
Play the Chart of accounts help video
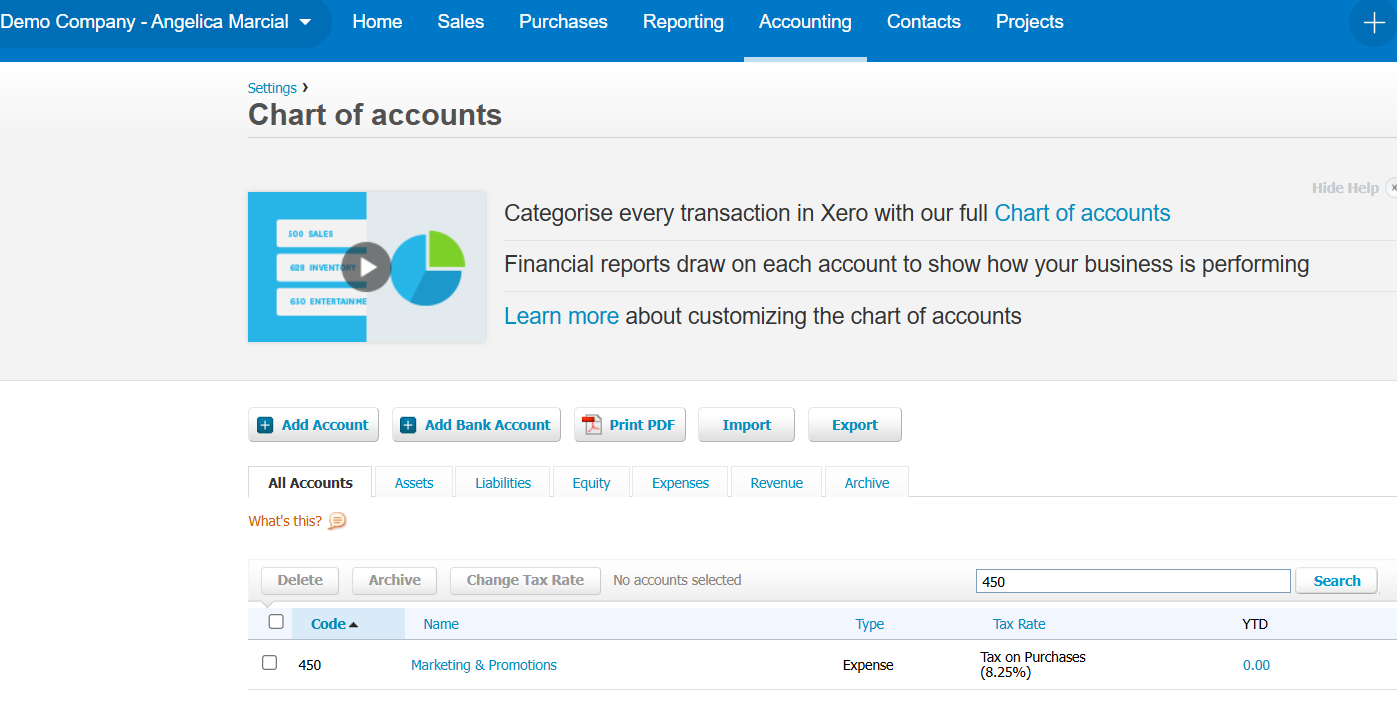366,267
